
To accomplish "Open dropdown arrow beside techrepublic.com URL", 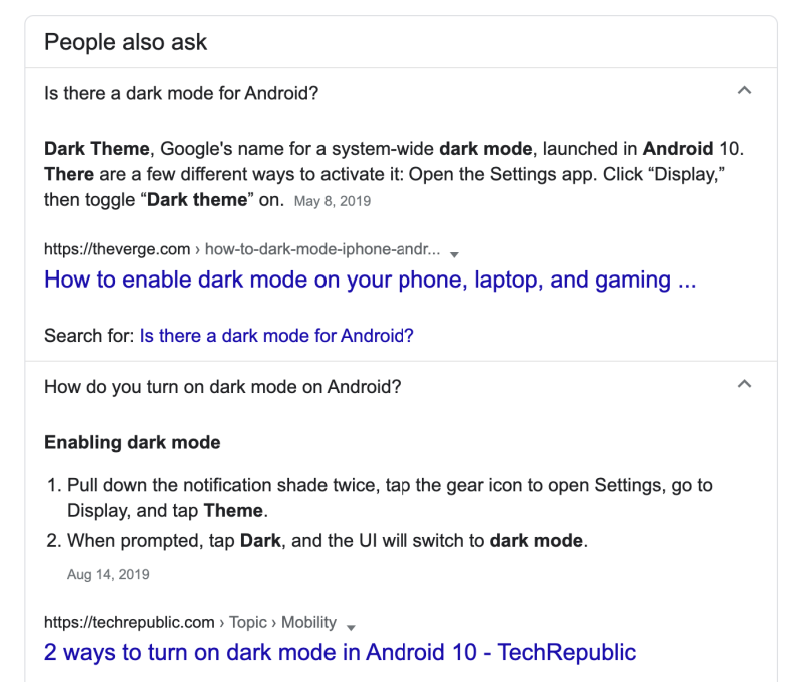I will pos(351,627).
